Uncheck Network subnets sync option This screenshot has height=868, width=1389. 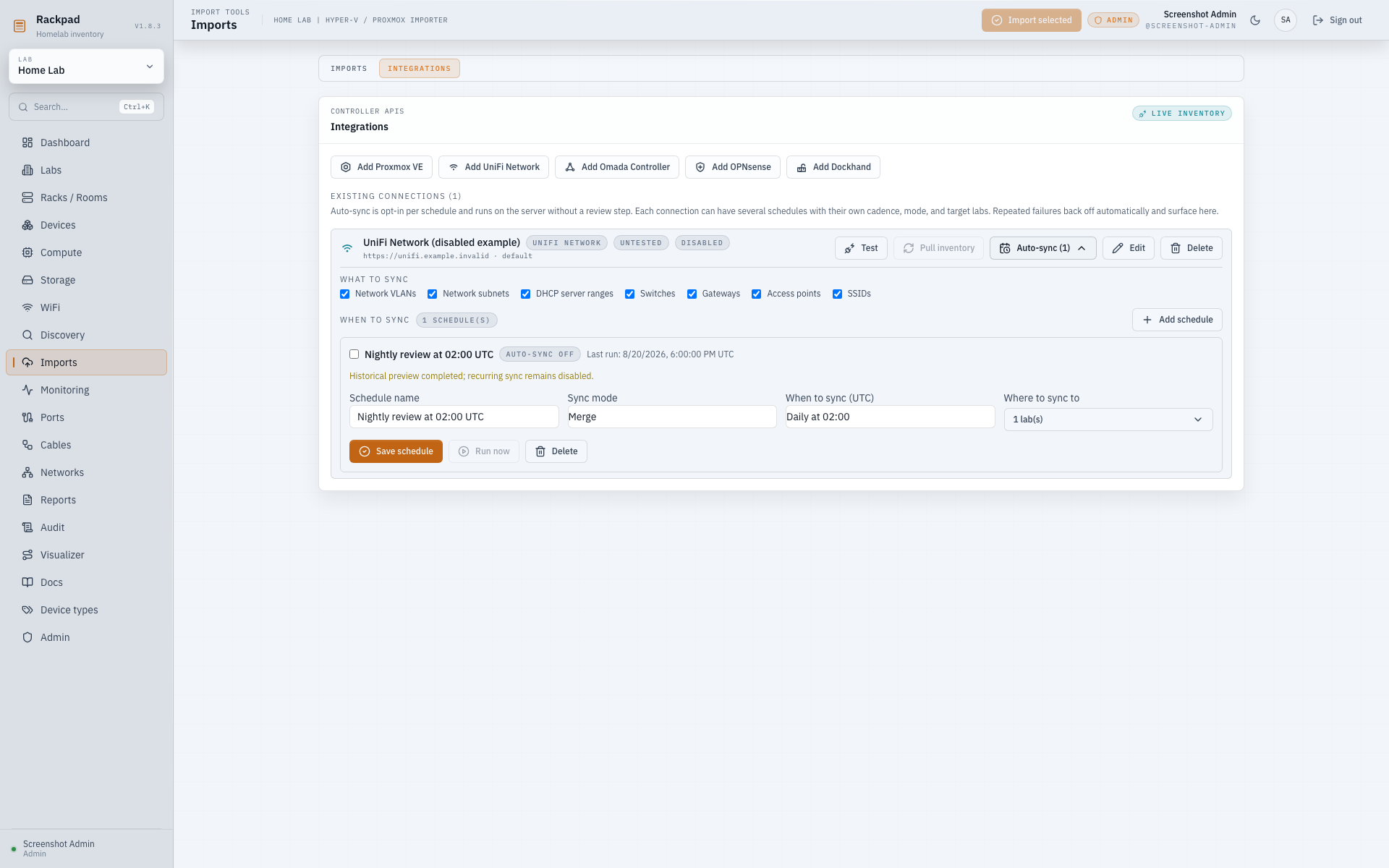433,294
